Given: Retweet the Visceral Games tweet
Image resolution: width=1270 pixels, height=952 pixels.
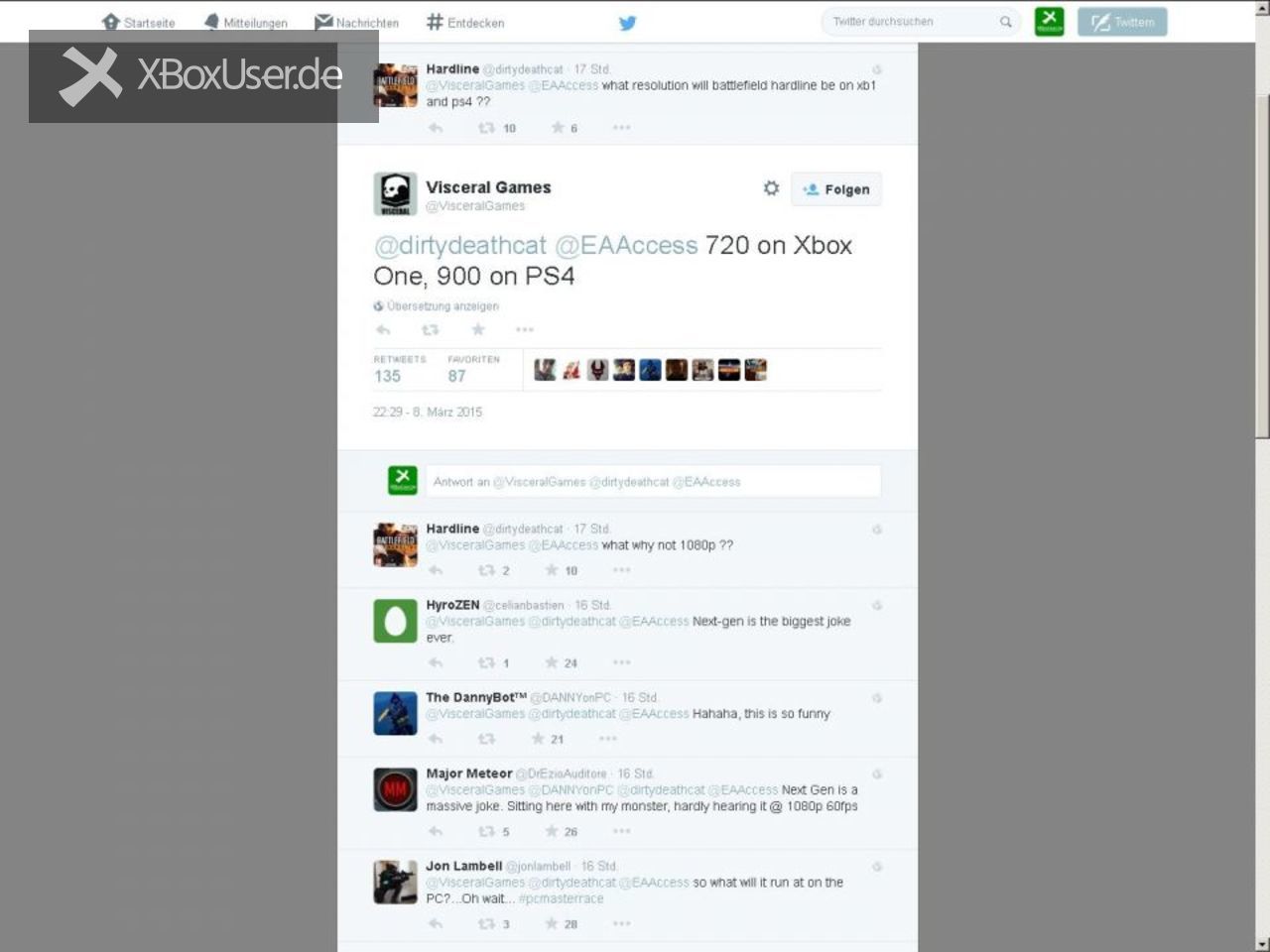Looking at the screenshot, I should (x=431, y=330).
